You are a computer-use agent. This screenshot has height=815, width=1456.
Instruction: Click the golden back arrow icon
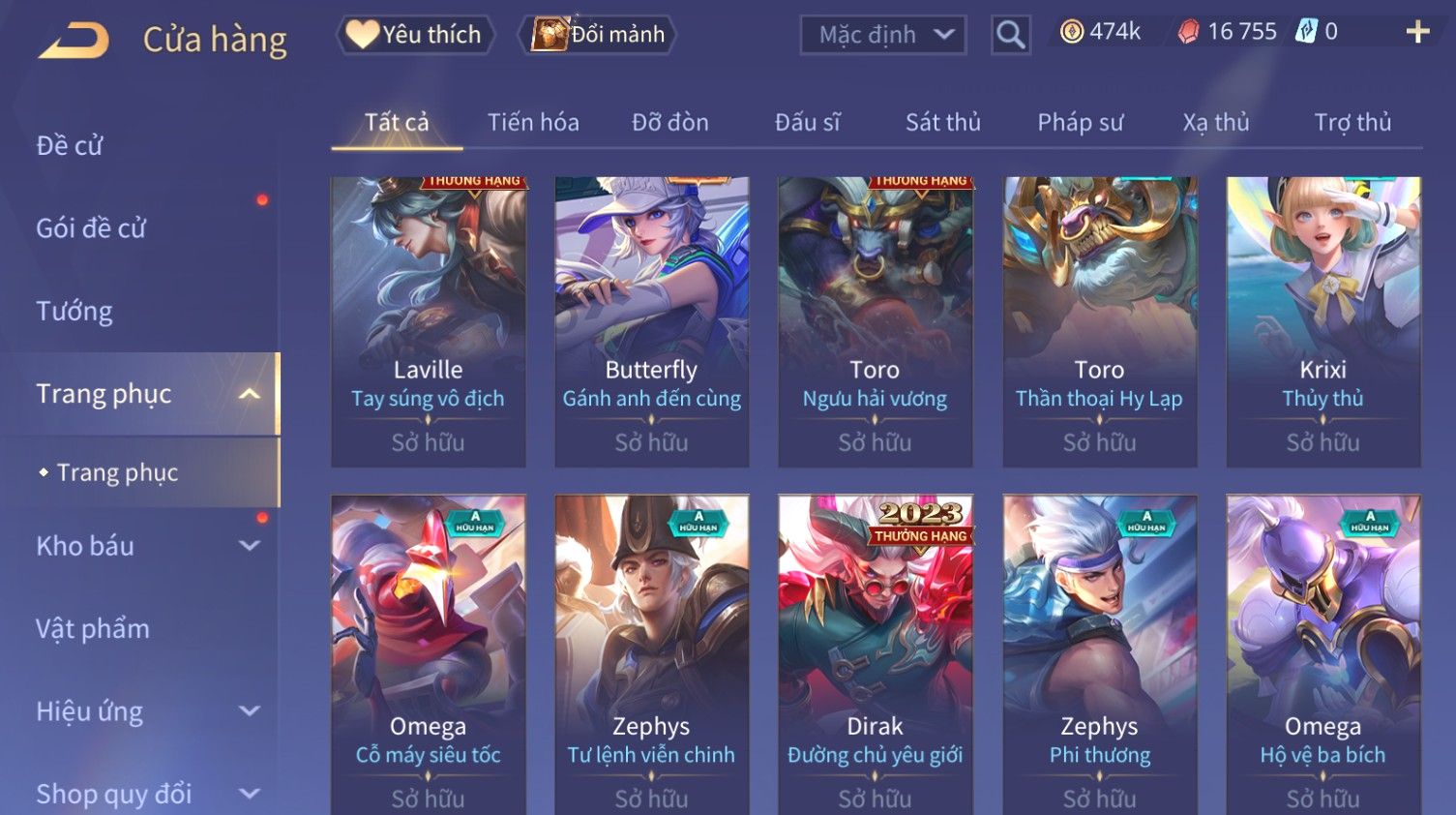pyautogui.click(x=74, y=41)
